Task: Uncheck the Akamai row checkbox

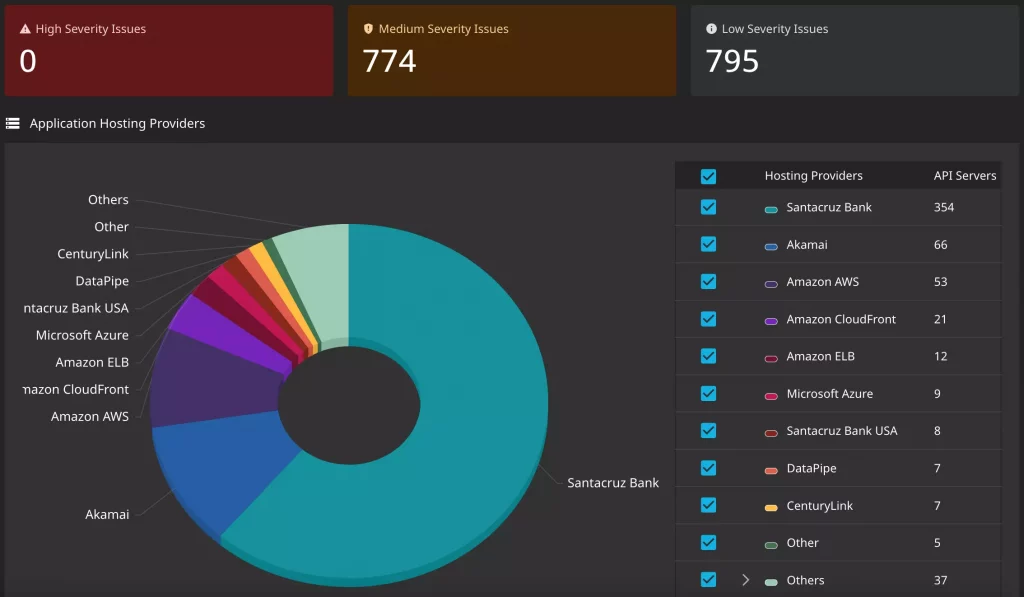Action: 709,244
